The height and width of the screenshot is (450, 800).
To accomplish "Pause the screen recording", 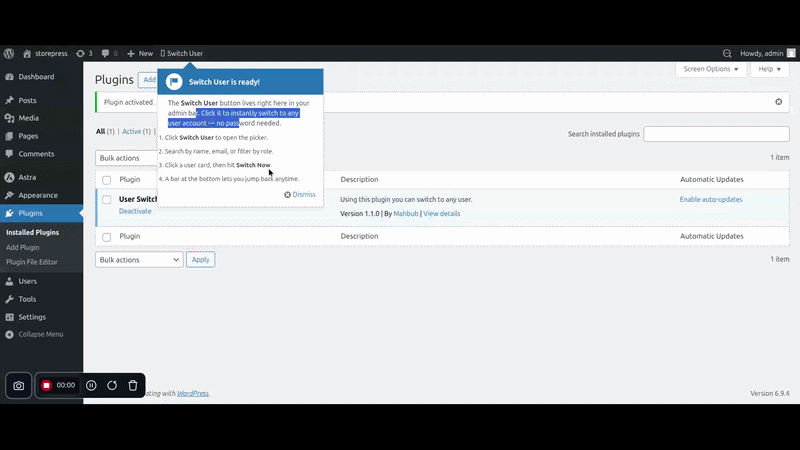I will tap(91, 385).
